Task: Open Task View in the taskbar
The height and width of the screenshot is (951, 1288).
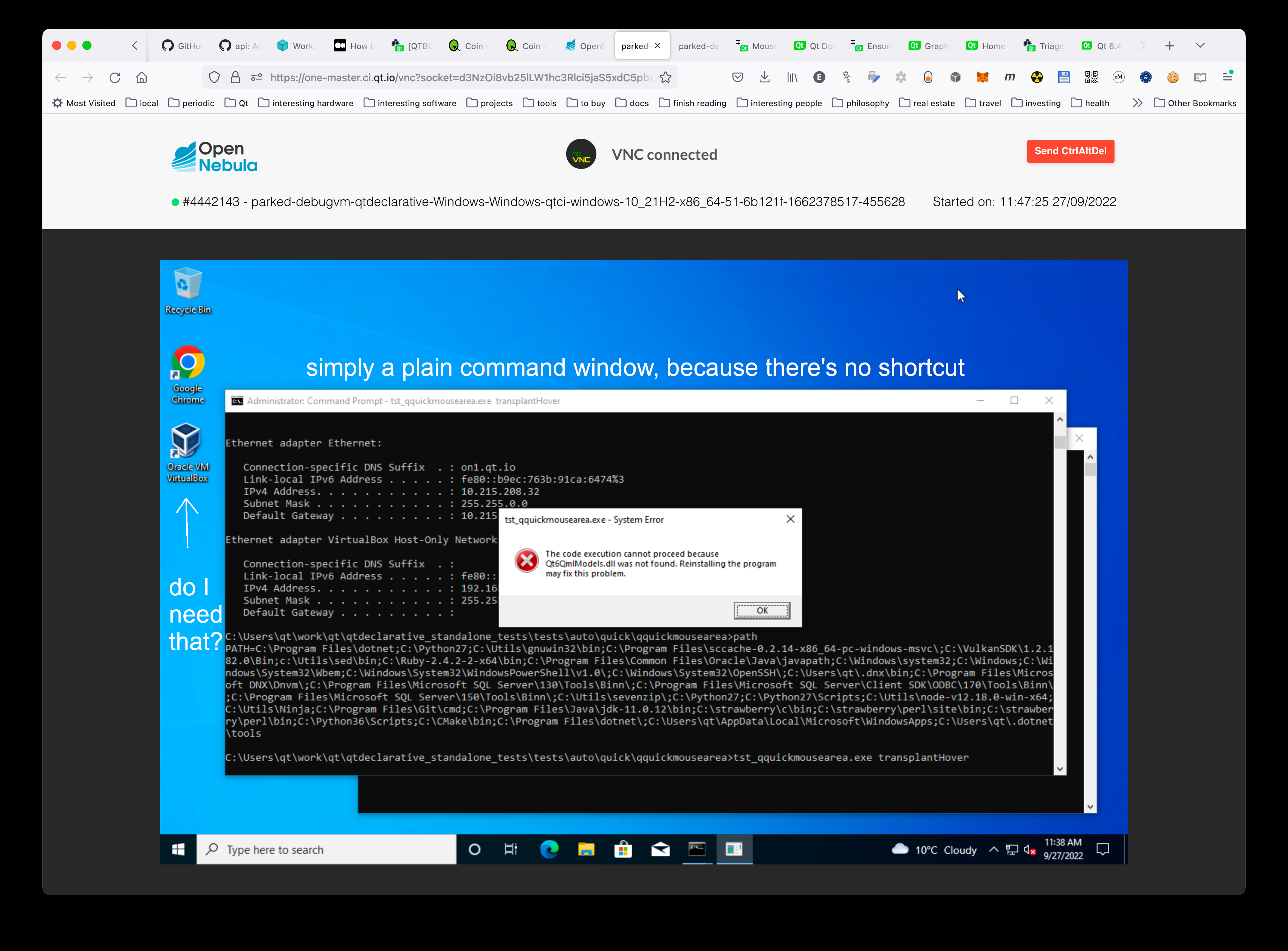Action: pos(511,849)
